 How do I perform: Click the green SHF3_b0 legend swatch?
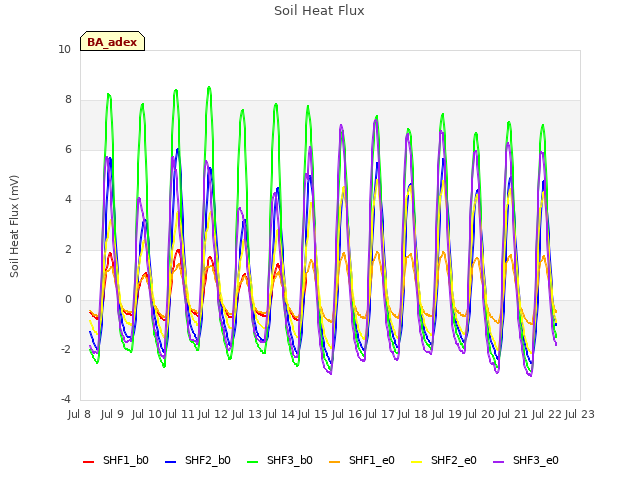(x=253, y=462)
